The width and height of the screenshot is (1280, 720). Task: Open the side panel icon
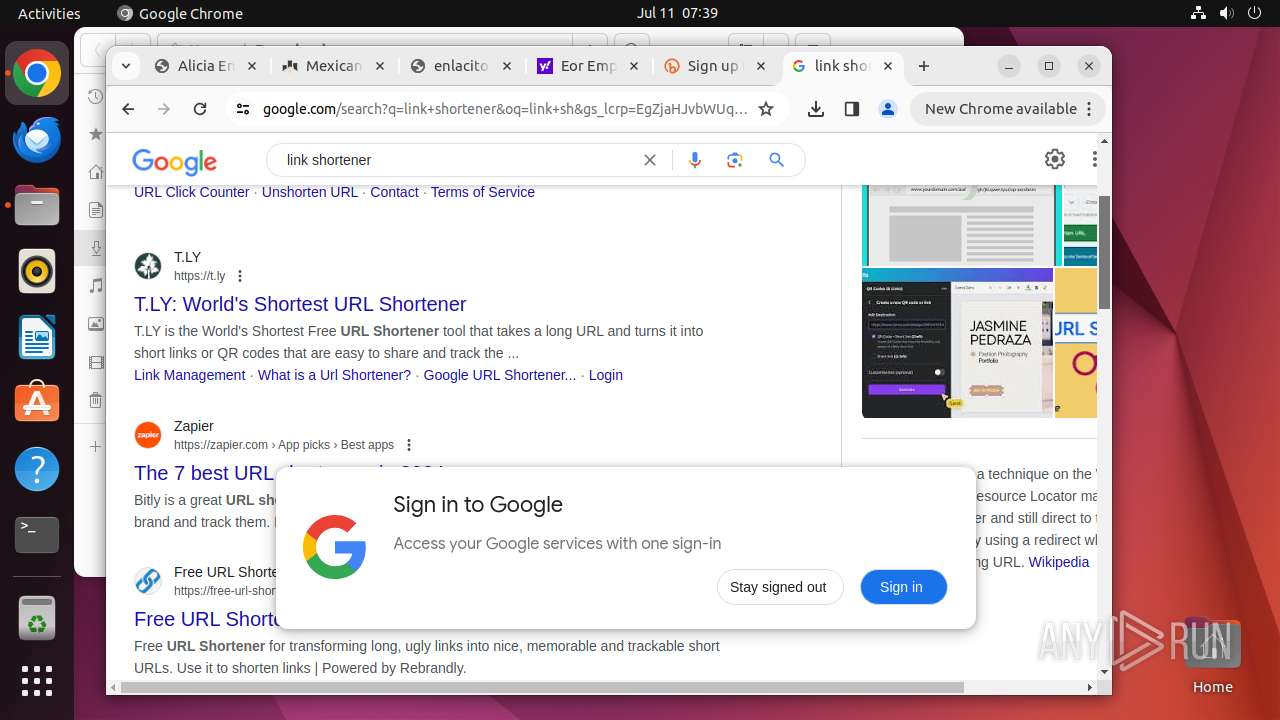pyautogui.click(x=852, y=109)
